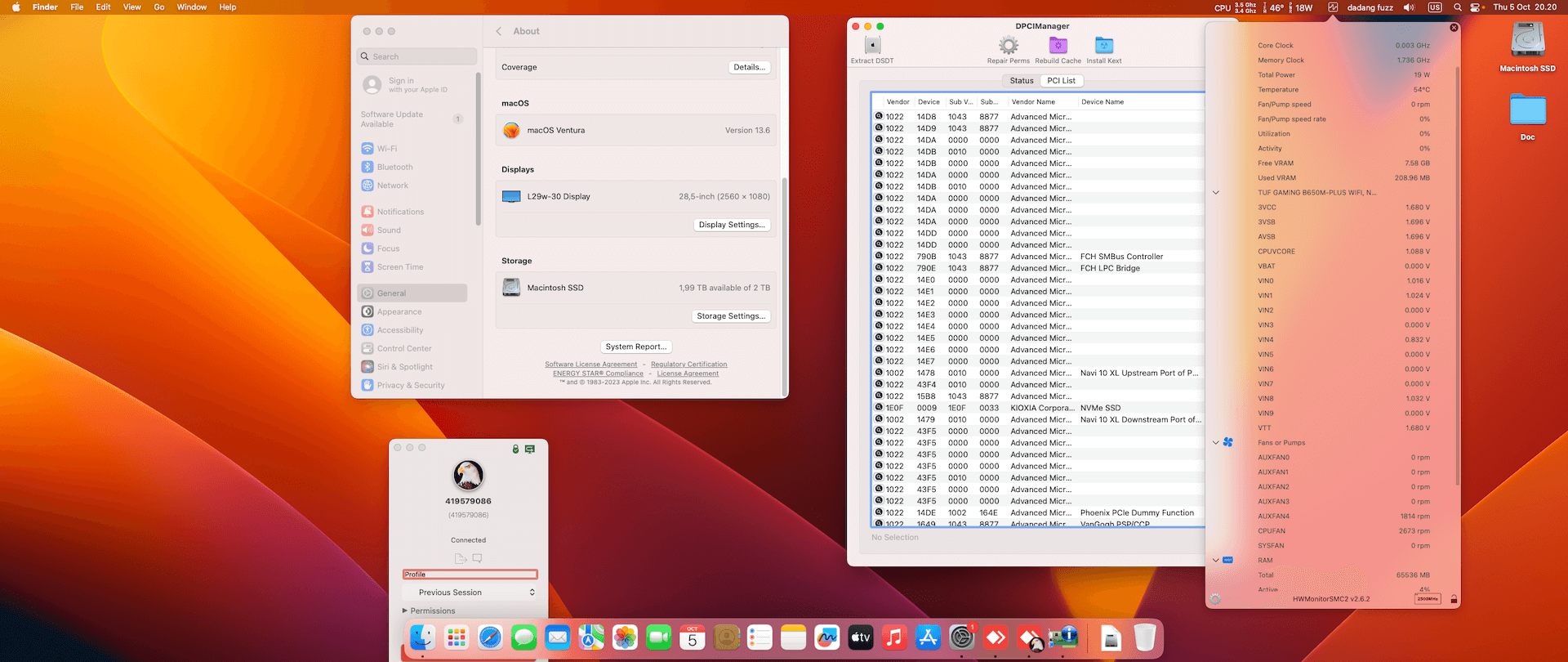Open the Go menu in menu bar
This screenshot has height=662, width=1568.
tap(159, 7)
